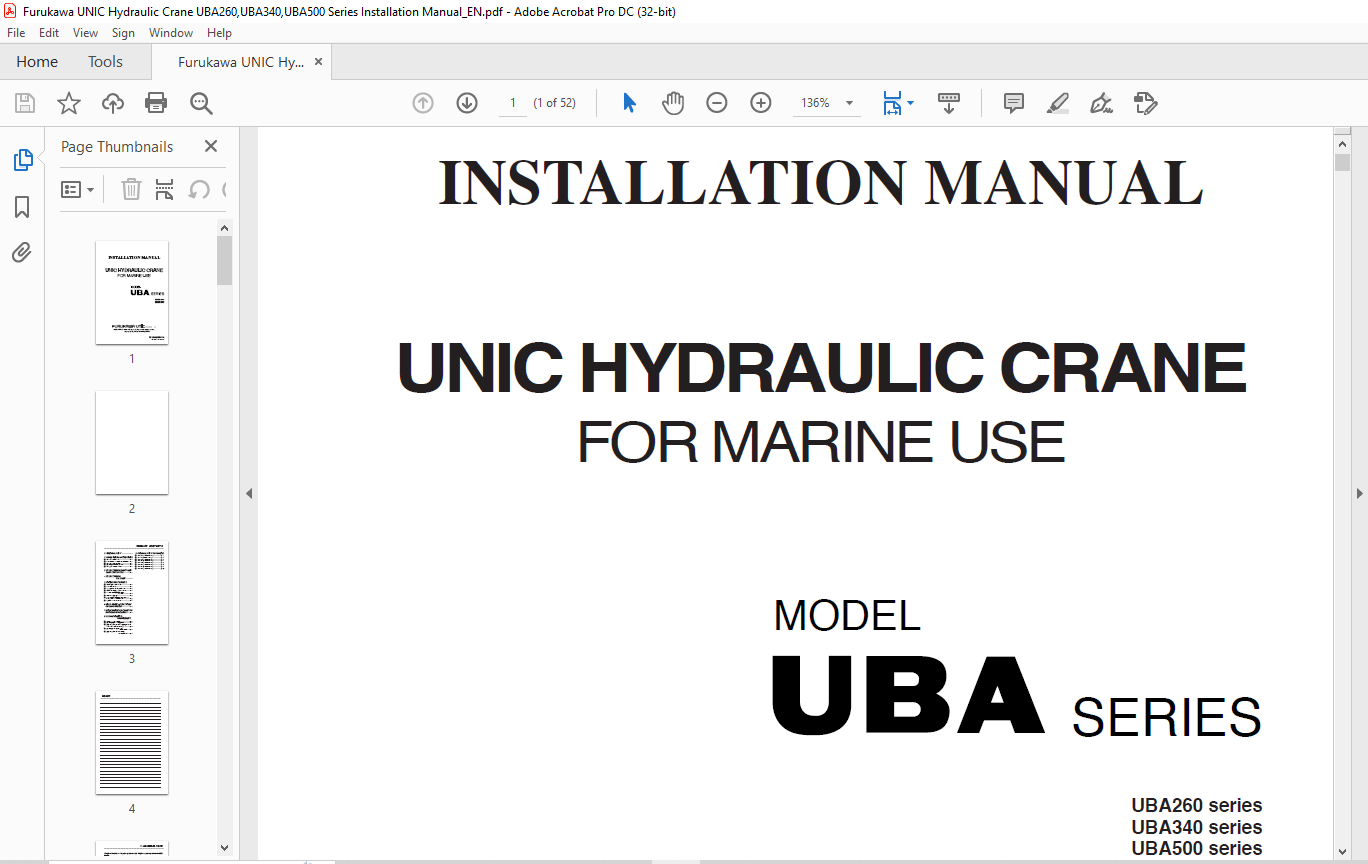
Task: Open the Window menu
Action: (x=171, y=33)
